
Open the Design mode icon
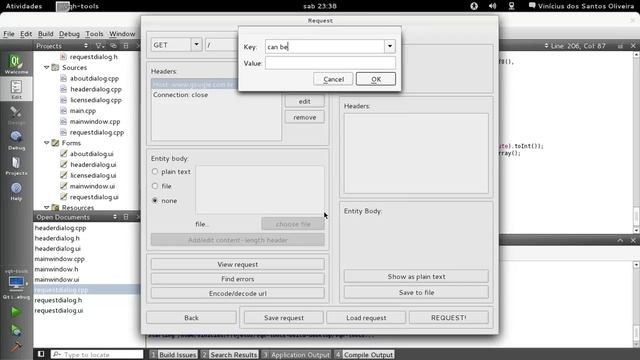tap(16, 115)
